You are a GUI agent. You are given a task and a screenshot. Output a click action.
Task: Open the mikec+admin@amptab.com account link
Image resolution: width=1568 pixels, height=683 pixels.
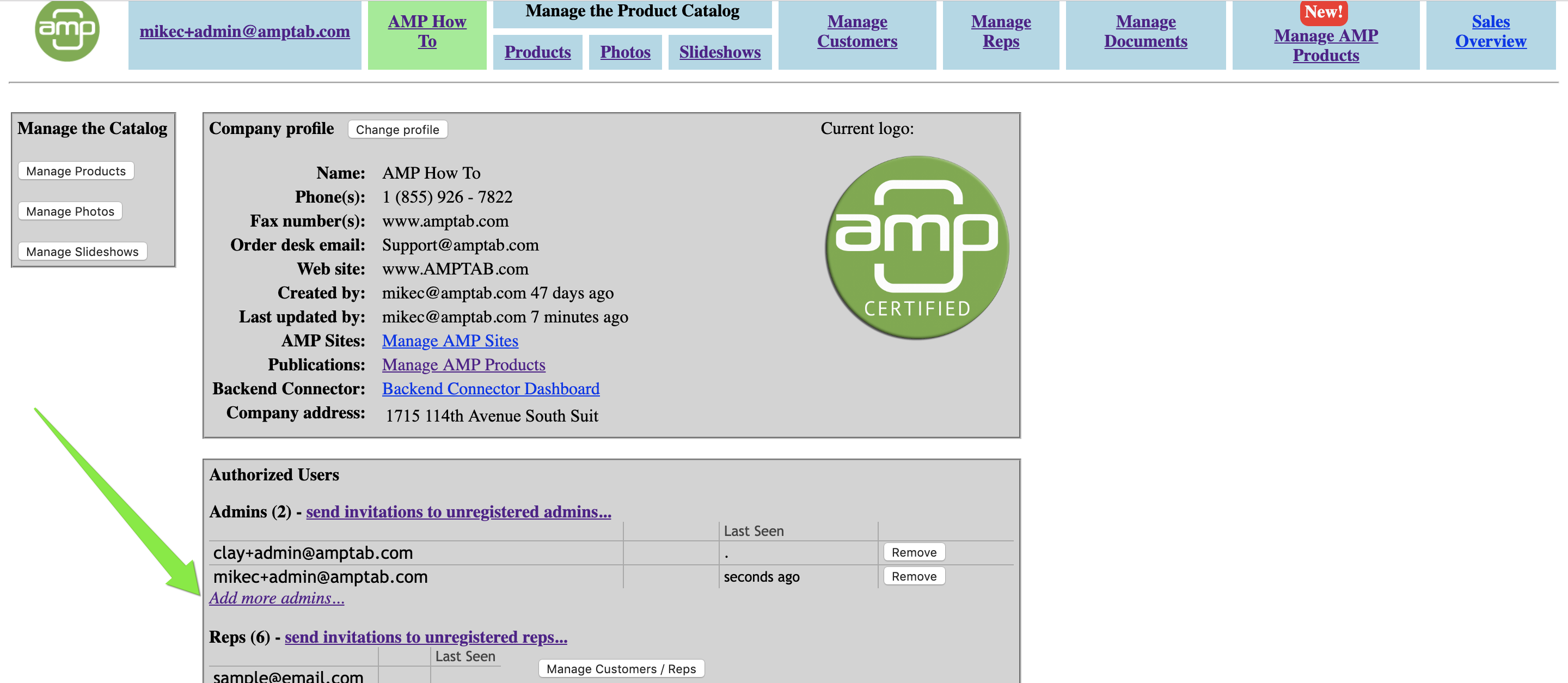point(244,32)
